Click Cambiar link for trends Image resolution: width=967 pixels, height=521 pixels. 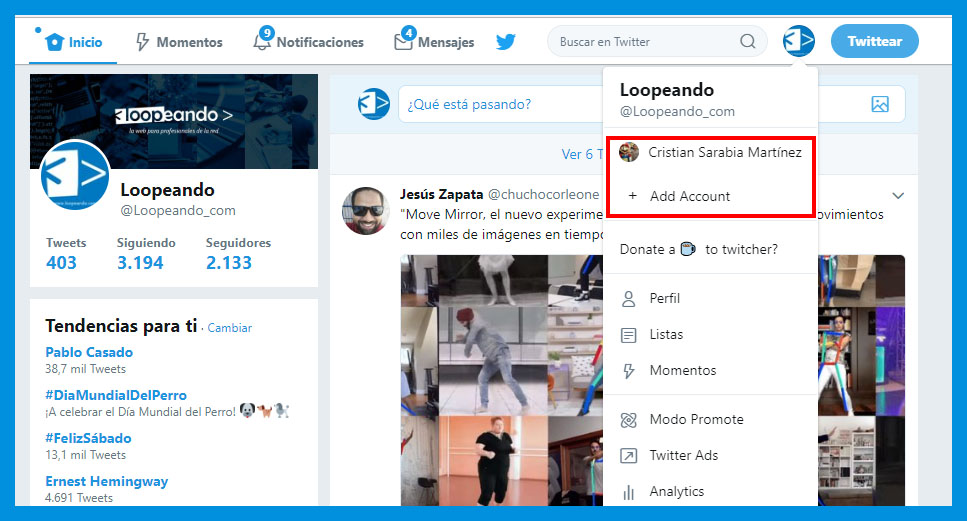point(229,328)
